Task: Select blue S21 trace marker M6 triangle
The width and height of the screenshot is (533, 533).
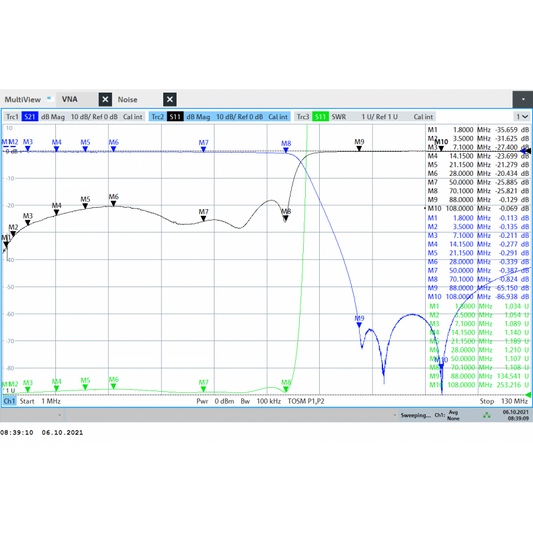Action: tap(114, 149)
